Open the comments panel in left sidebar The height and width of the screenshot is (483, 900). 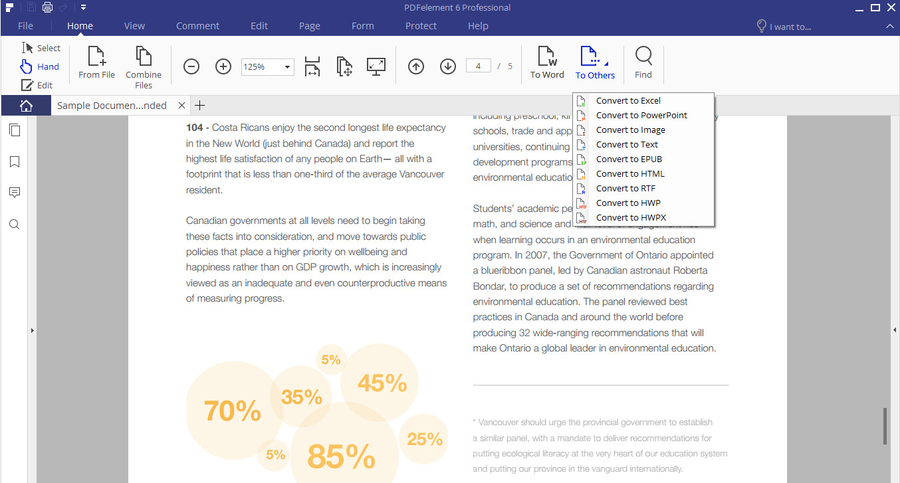(x=14, y=192)
